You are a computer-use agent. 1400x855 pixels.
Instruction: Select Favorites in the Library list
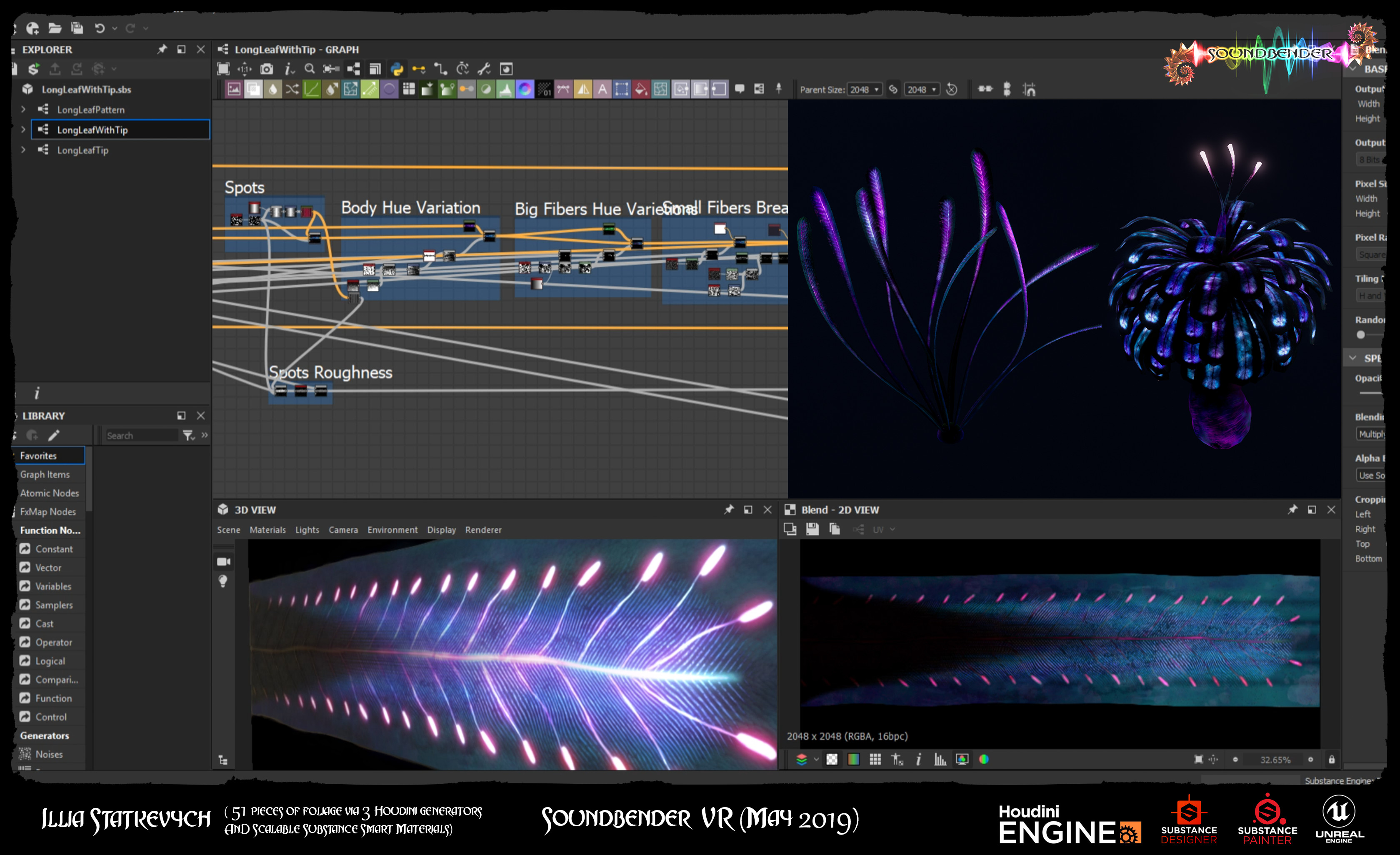click(x=50, y=455)
